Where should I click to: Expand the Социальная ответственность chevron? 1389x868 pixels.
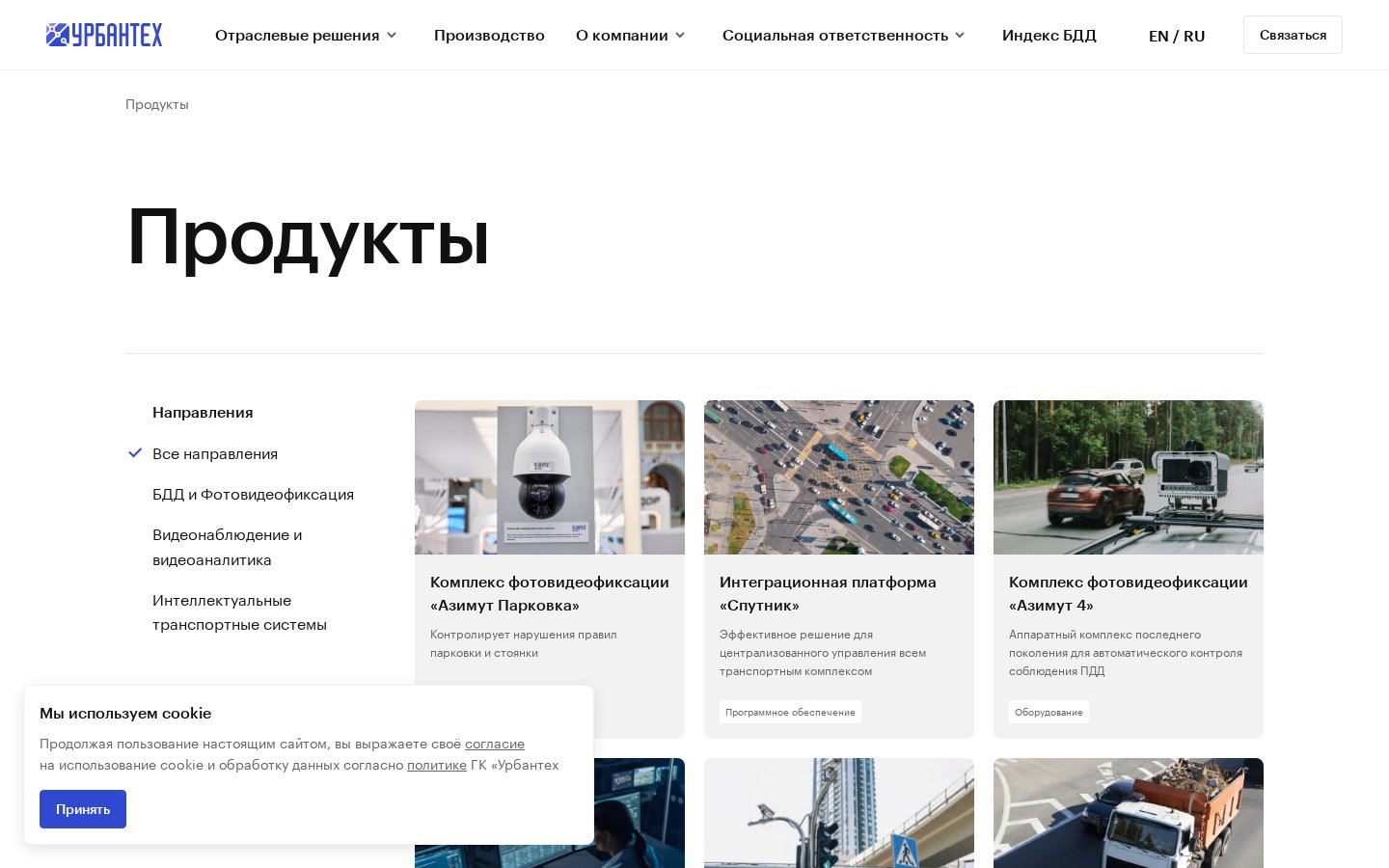pos(960,36)
